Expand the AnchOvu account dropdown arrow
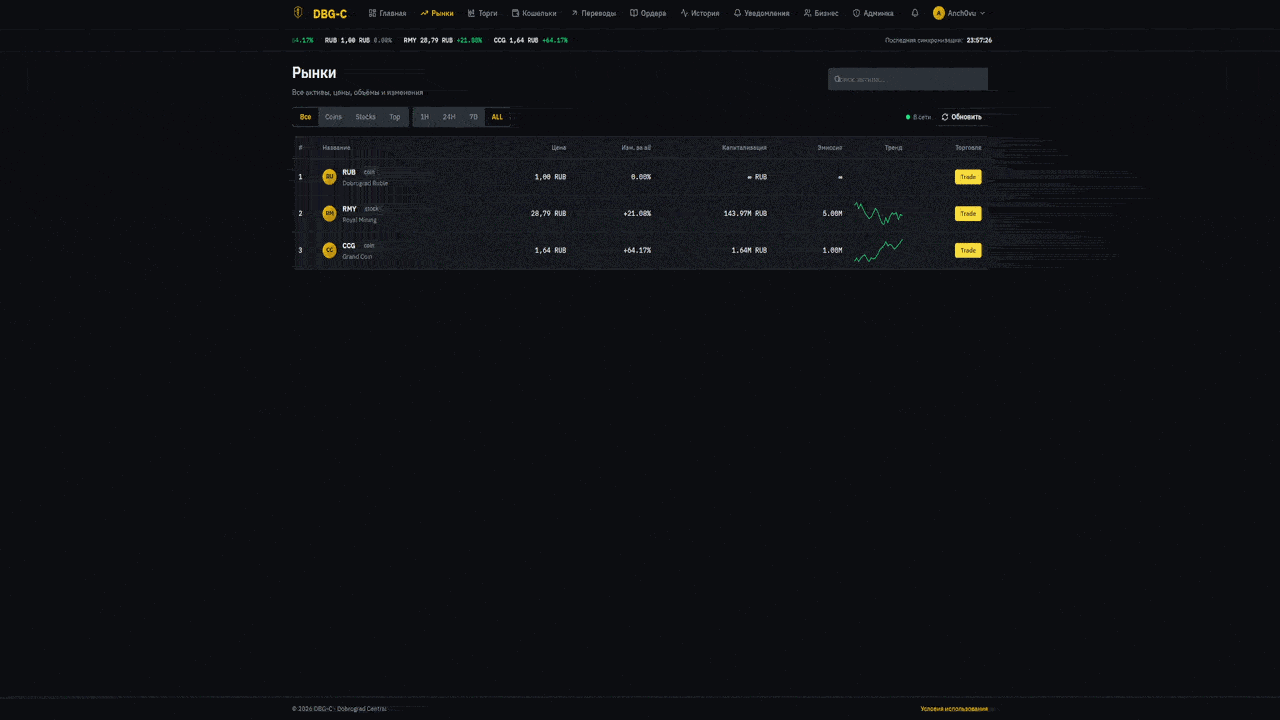The width and height of the screenshot is (1280, 720). point(982,13)
